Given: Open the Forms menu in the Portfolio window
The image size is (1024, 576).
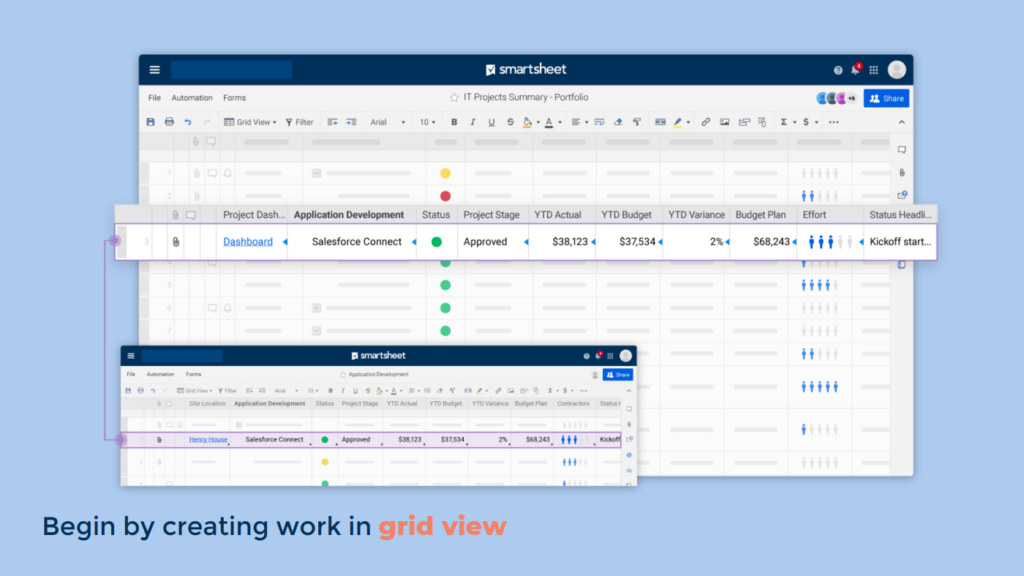Looking at the screenshot, I should click(x=234, y=98).
